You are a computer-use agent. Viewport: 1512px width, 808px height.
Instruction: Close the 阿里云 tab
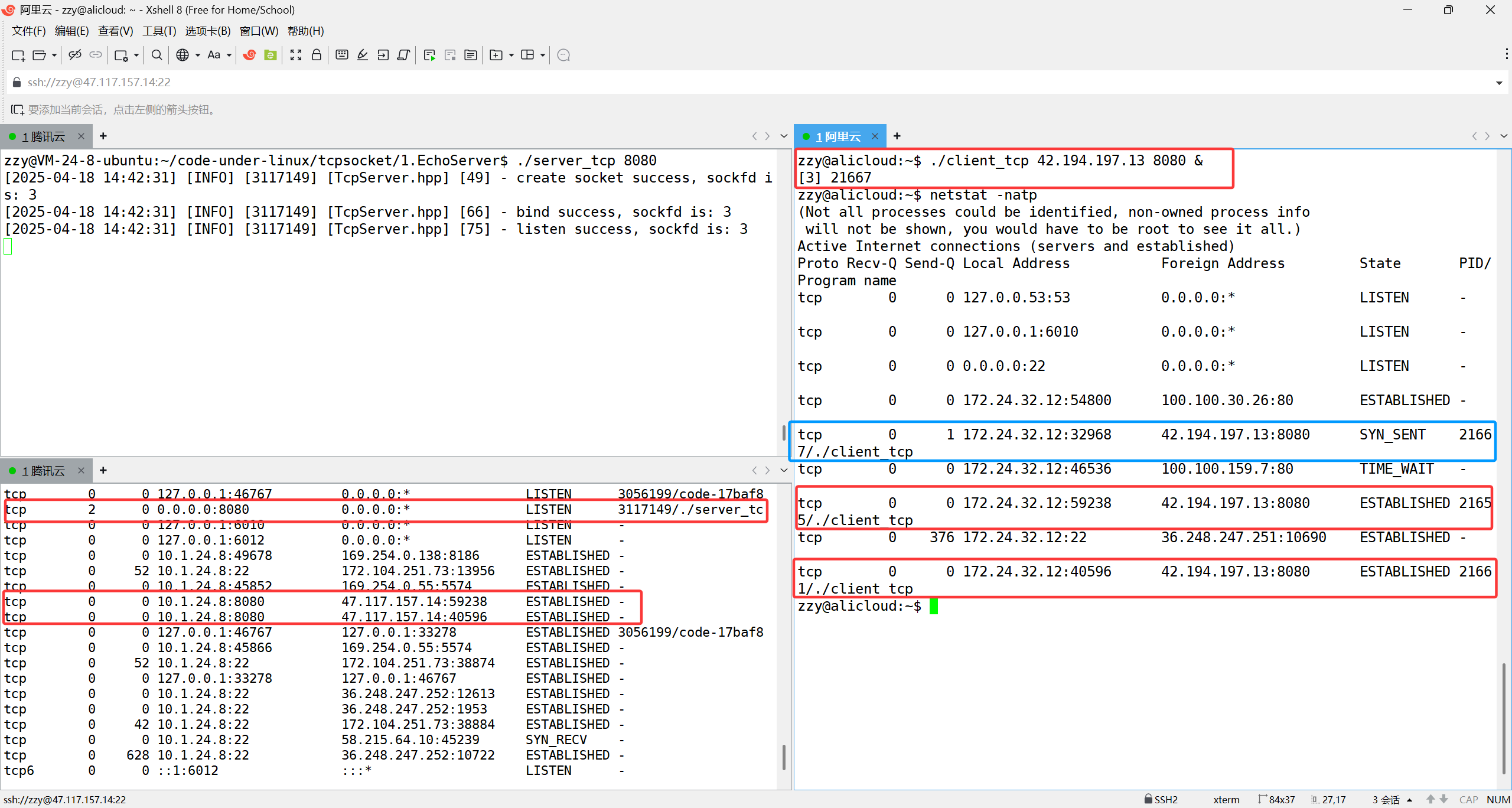[x=875, y=136]
